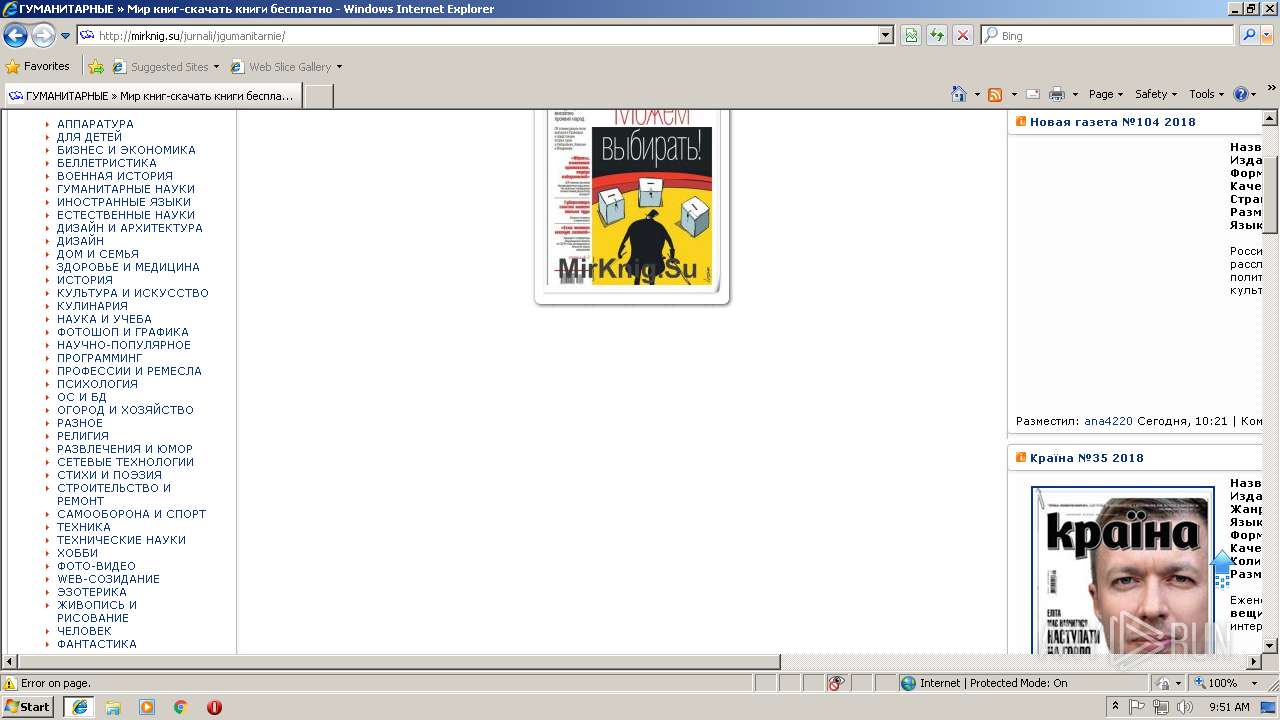Open the Новая газета №104 2018 title
Viewport: 1280px width, 720px height.
click(1113, 122)
